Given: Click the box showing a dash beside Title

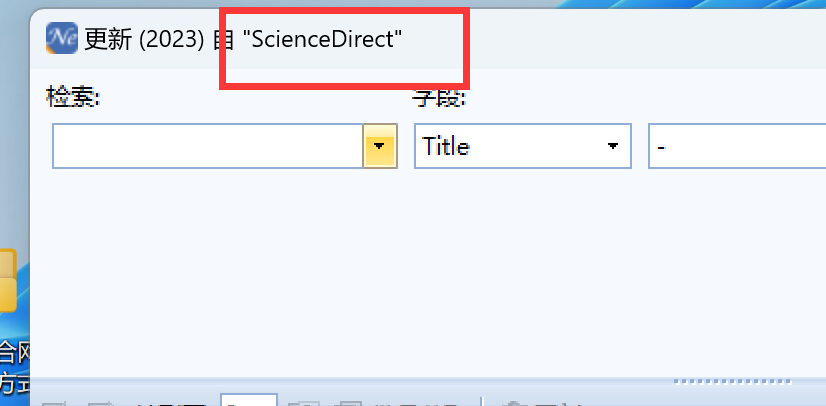Looking at the screenshot, I should [x=737, y=146].
